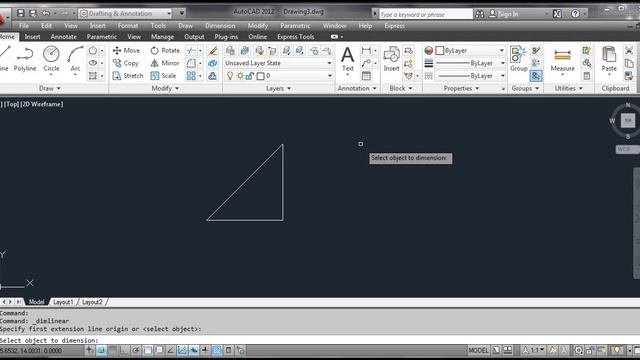This screenshot has height=360, width=640.
Task: Click the linear Dimension icon
Action: (x=366, y=51)
